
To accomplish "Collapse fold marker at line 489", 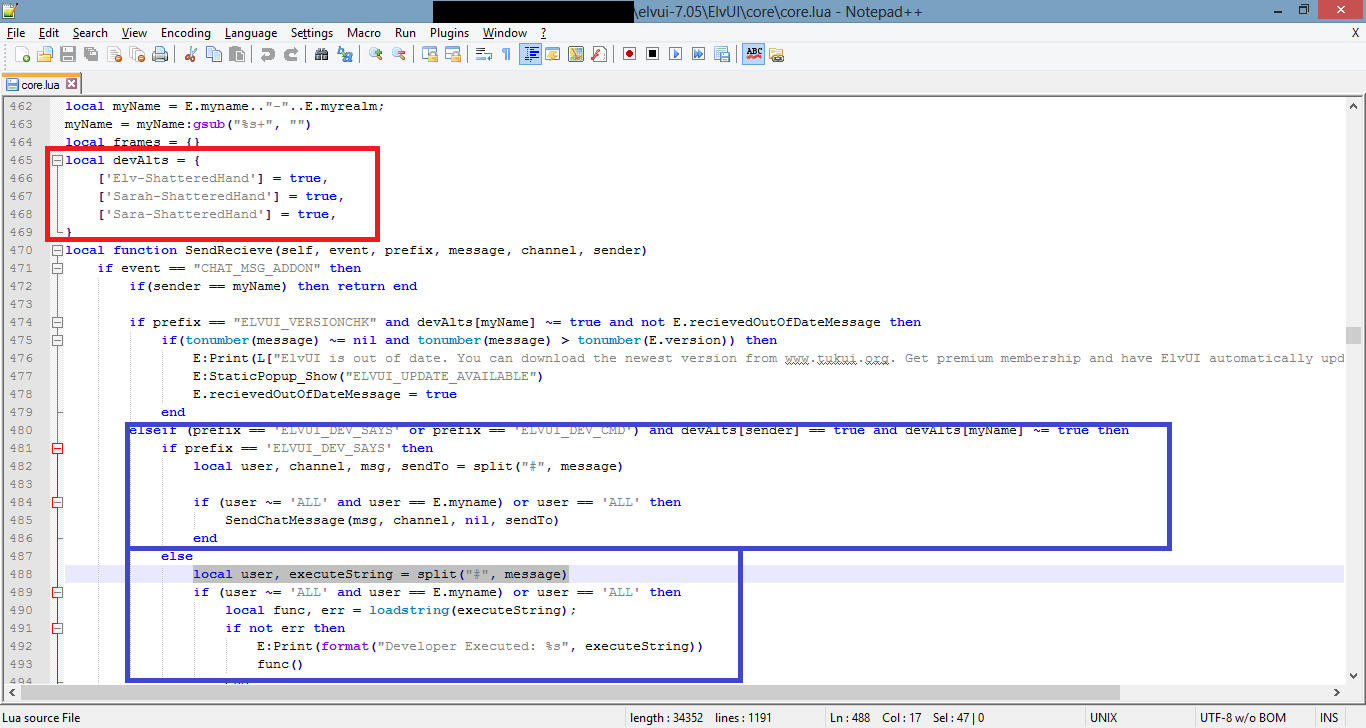I will point(57,593).
